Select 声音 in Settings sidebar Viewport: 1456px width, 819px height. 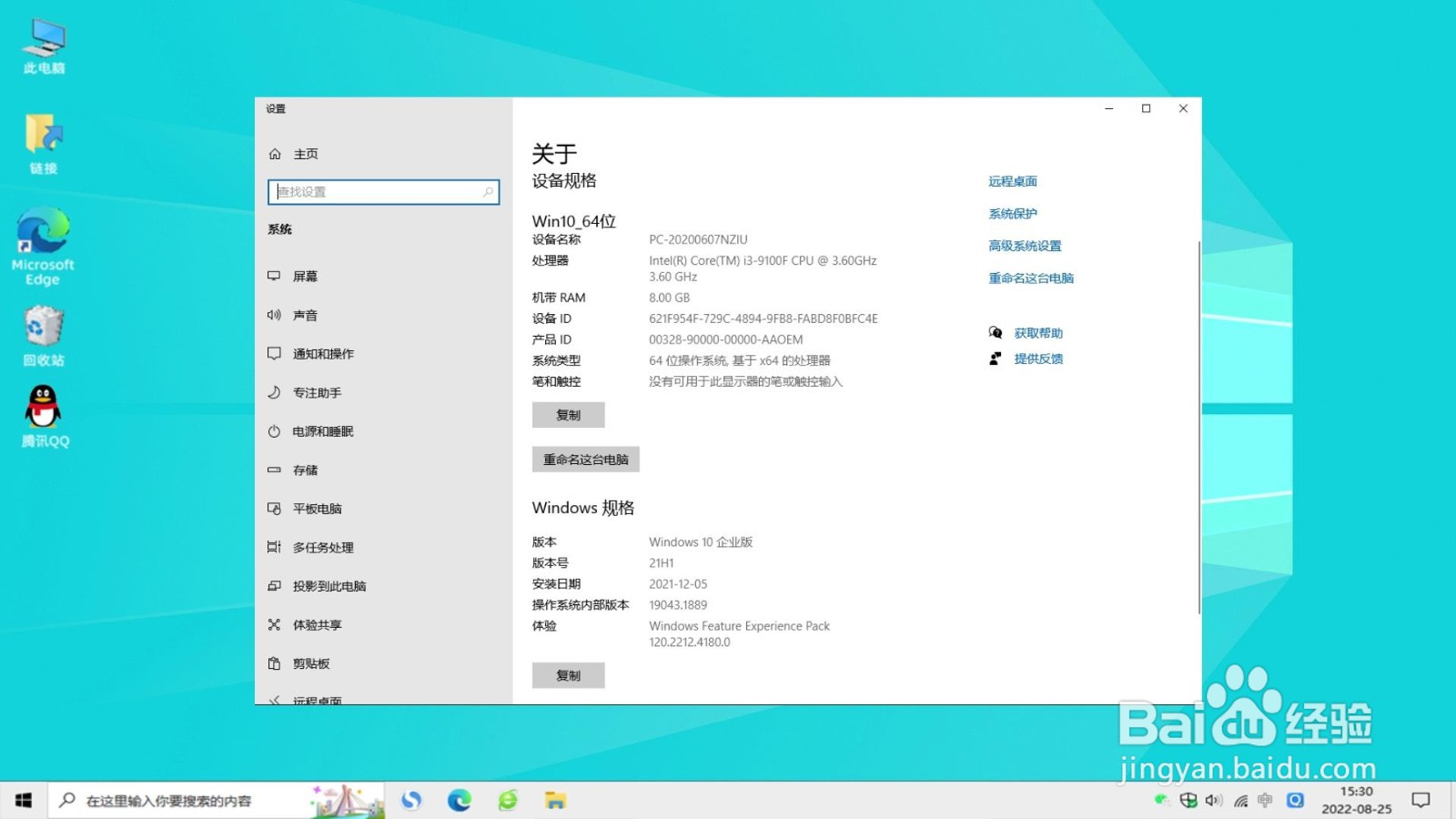click(x=383, y=315)
